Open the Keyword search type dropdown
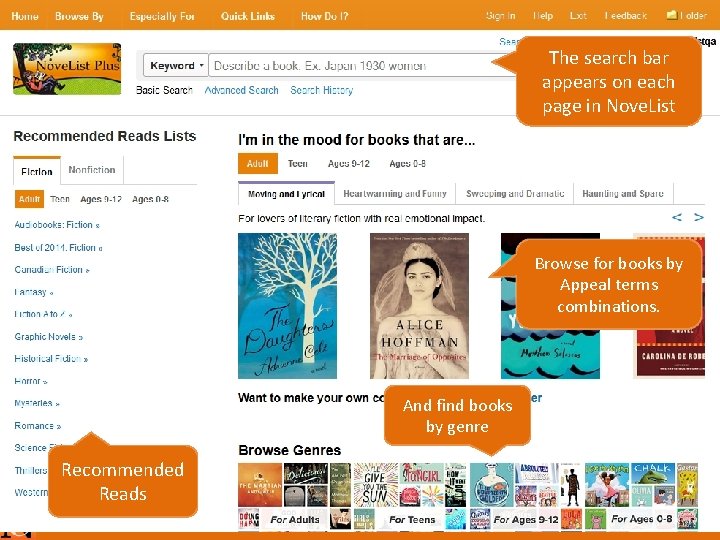The height and width of the screenshot is (540, 720). click(x=176, y=65)
